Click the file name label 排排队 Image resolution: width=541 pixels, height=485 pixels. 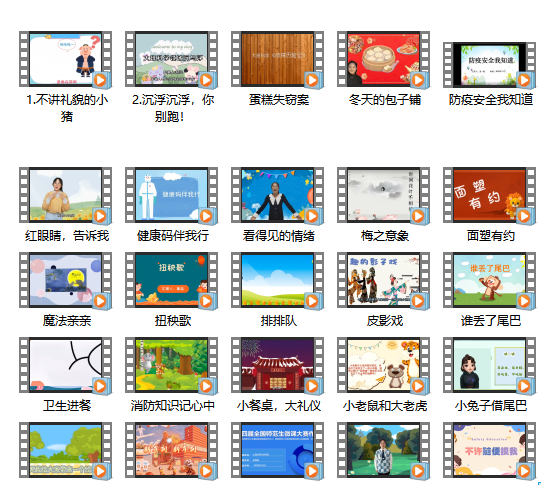coord(279,321)
